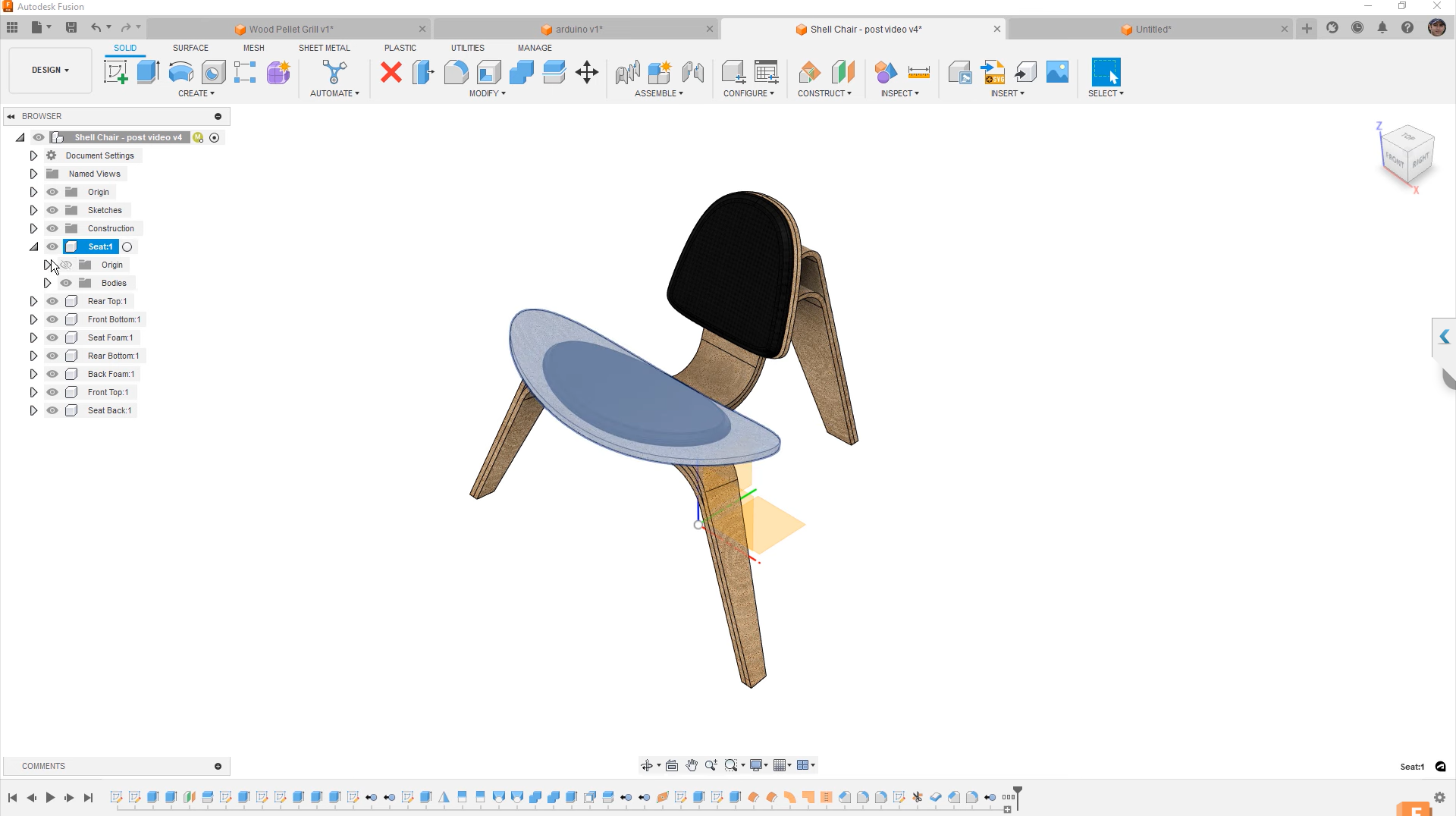Screen dimensions: 1456x816
Task: Select the Press Pull tool
Action: [423, 72]
